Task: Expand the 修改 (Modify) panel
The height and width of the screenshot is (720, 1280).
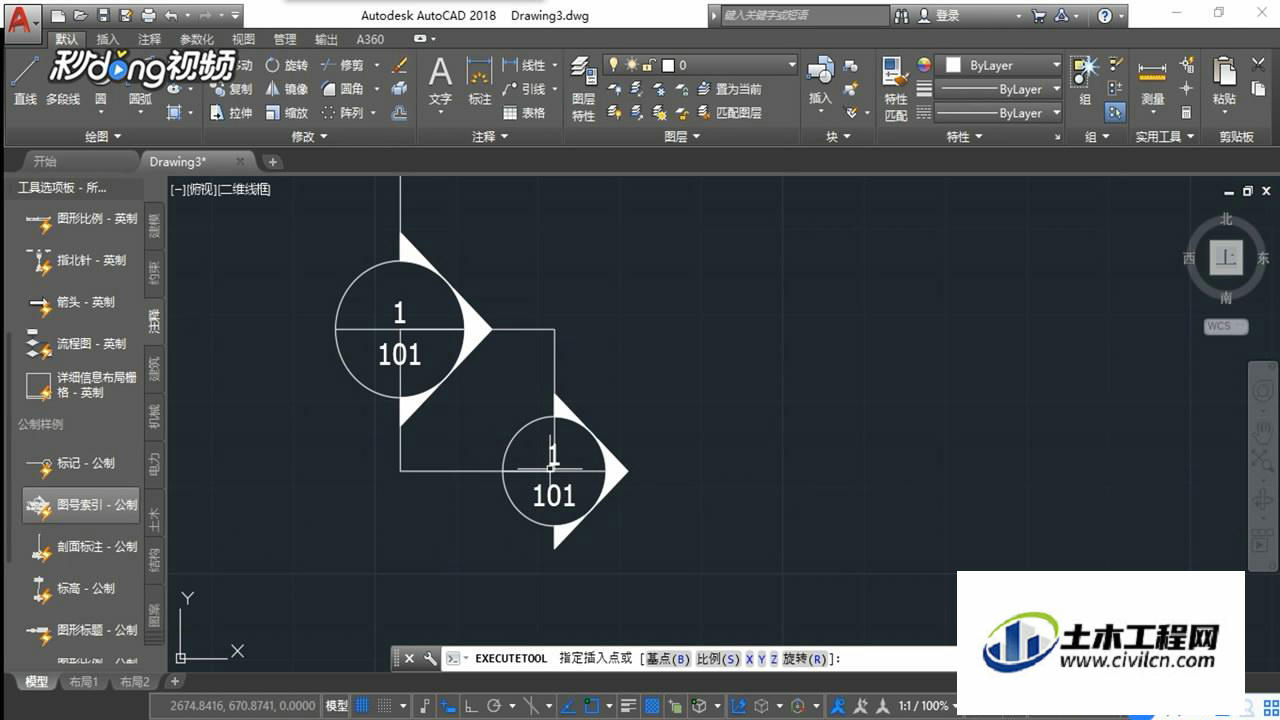Action: [x=308, y=136]
